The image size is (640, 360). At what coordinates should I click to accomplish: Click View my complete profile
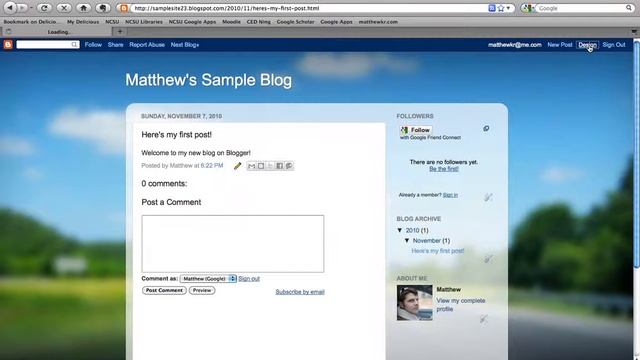point(460,304)
